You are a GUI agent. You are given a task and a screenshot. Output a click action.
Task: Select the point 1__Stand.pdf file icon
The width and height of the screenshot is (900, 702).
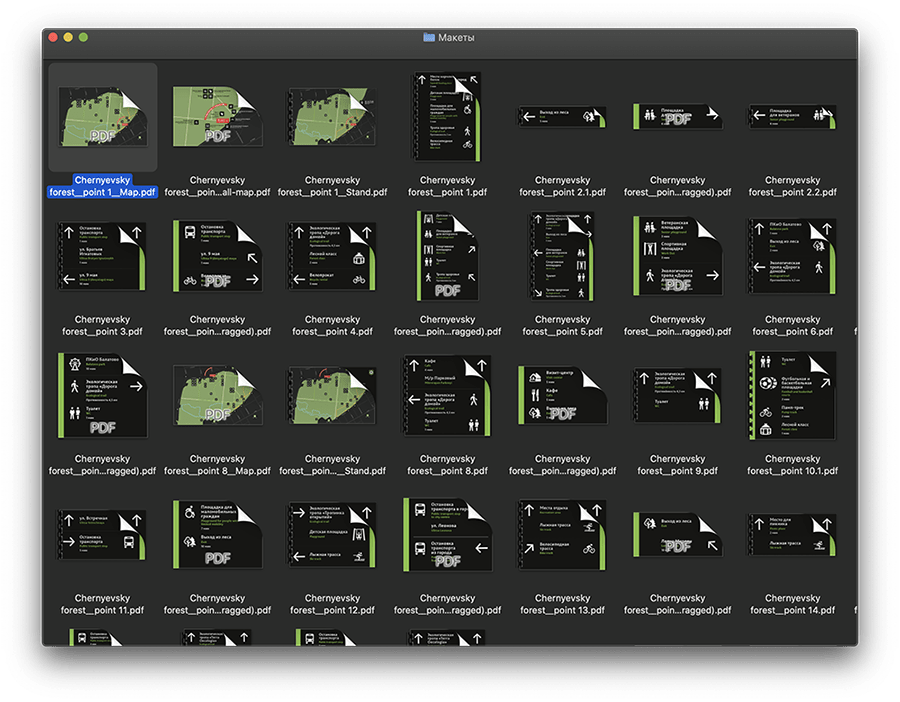pyautogui.click(x=331, y=116)
